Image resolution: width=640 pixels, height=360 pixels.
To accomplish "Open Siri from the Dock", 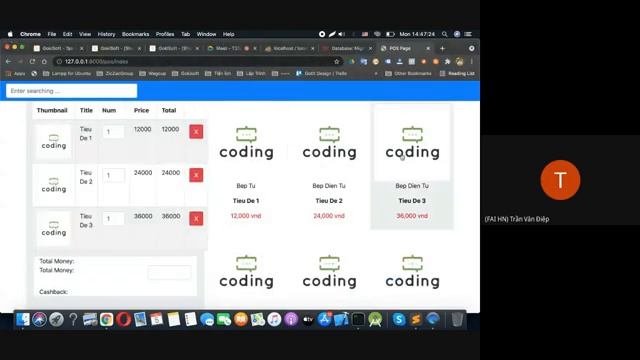I will (40, 319).
